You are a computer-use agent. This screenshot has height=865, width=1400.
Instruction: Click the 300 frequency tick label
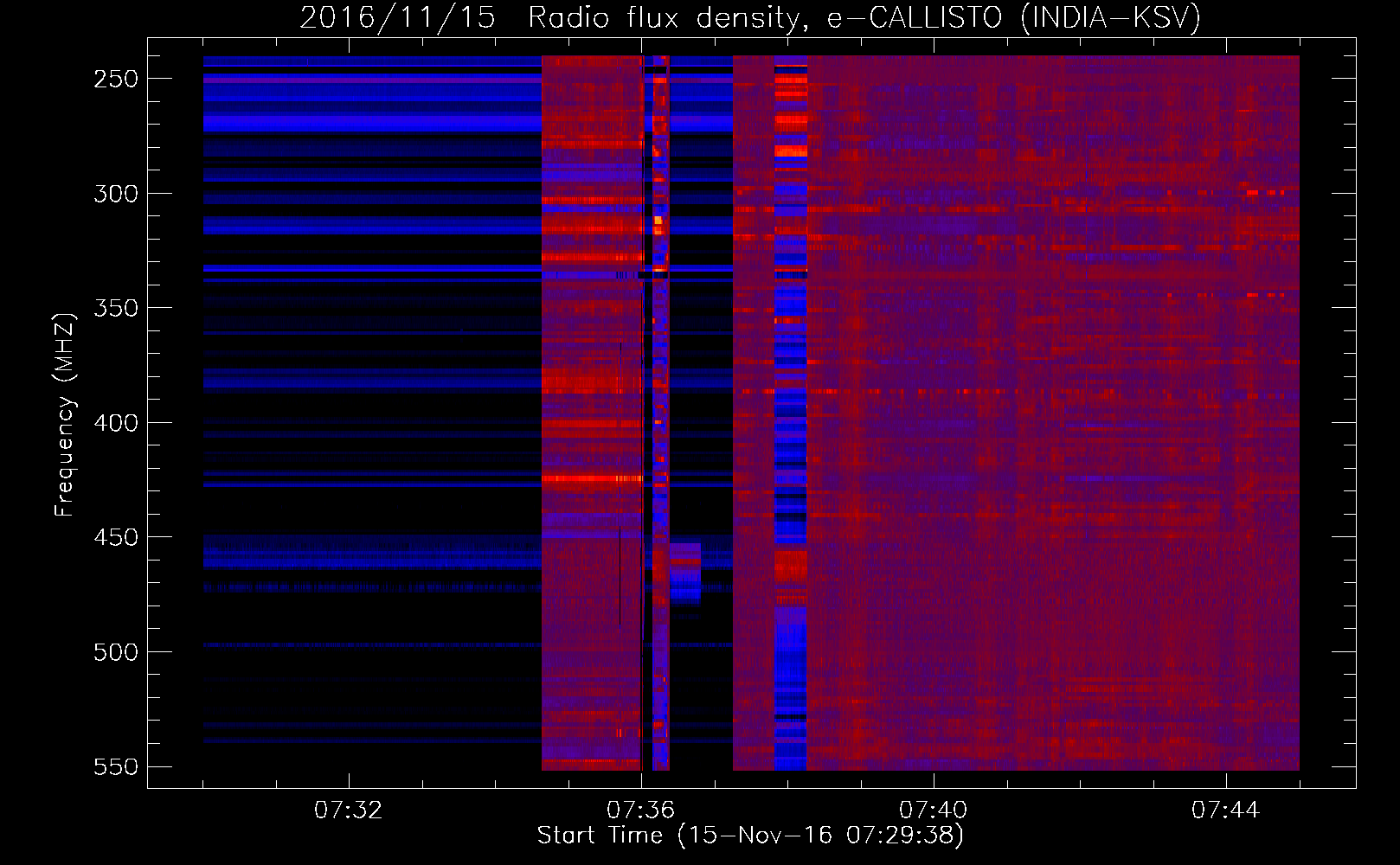116,194
